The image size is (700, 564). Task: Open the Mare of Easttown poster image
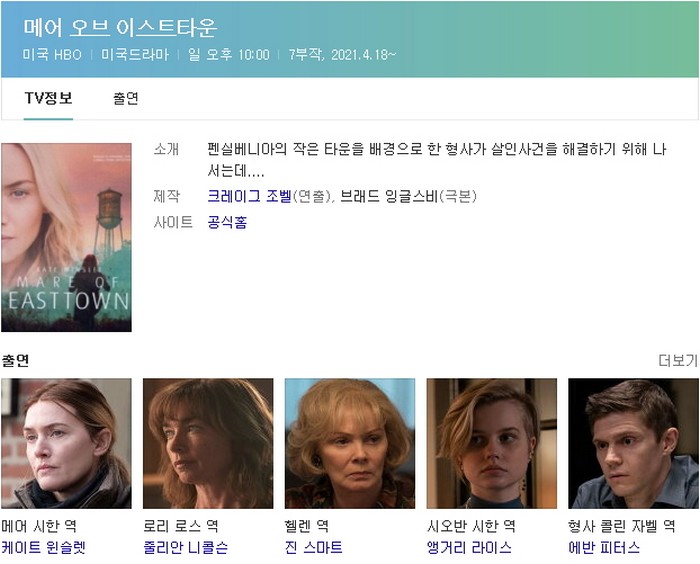tap(67, 238)
